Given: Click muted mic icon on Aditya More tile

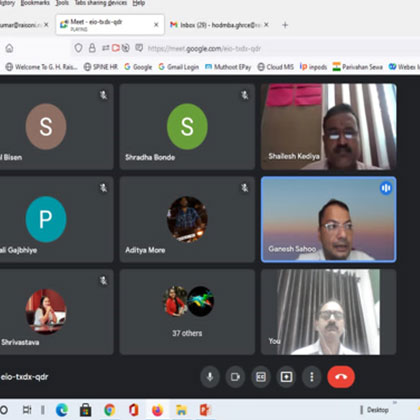Looking at the screenshot, I should tap(245, 188).
